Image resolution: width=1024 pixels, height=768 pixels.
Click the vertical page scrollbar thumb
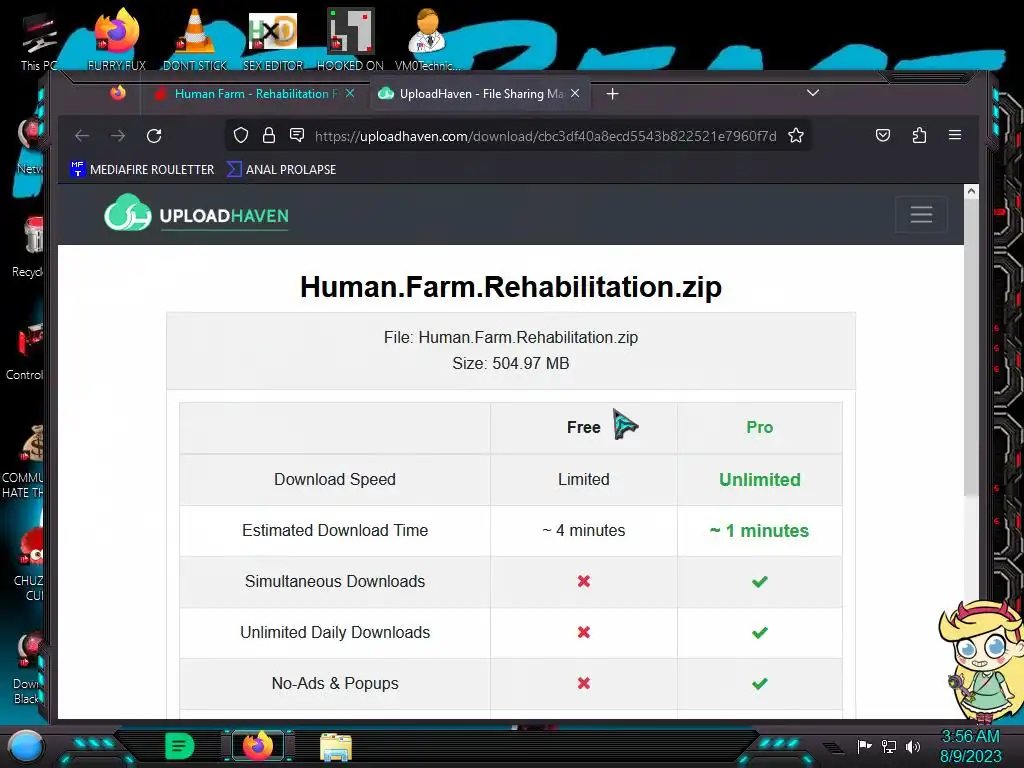(971, 346)
